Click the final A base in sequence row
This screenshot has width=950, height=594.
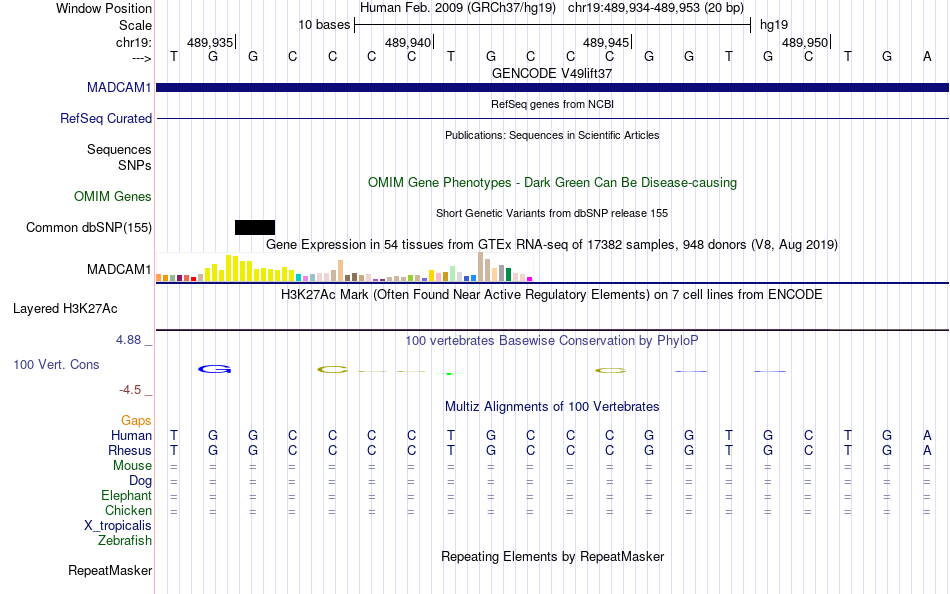click(927, 56)
